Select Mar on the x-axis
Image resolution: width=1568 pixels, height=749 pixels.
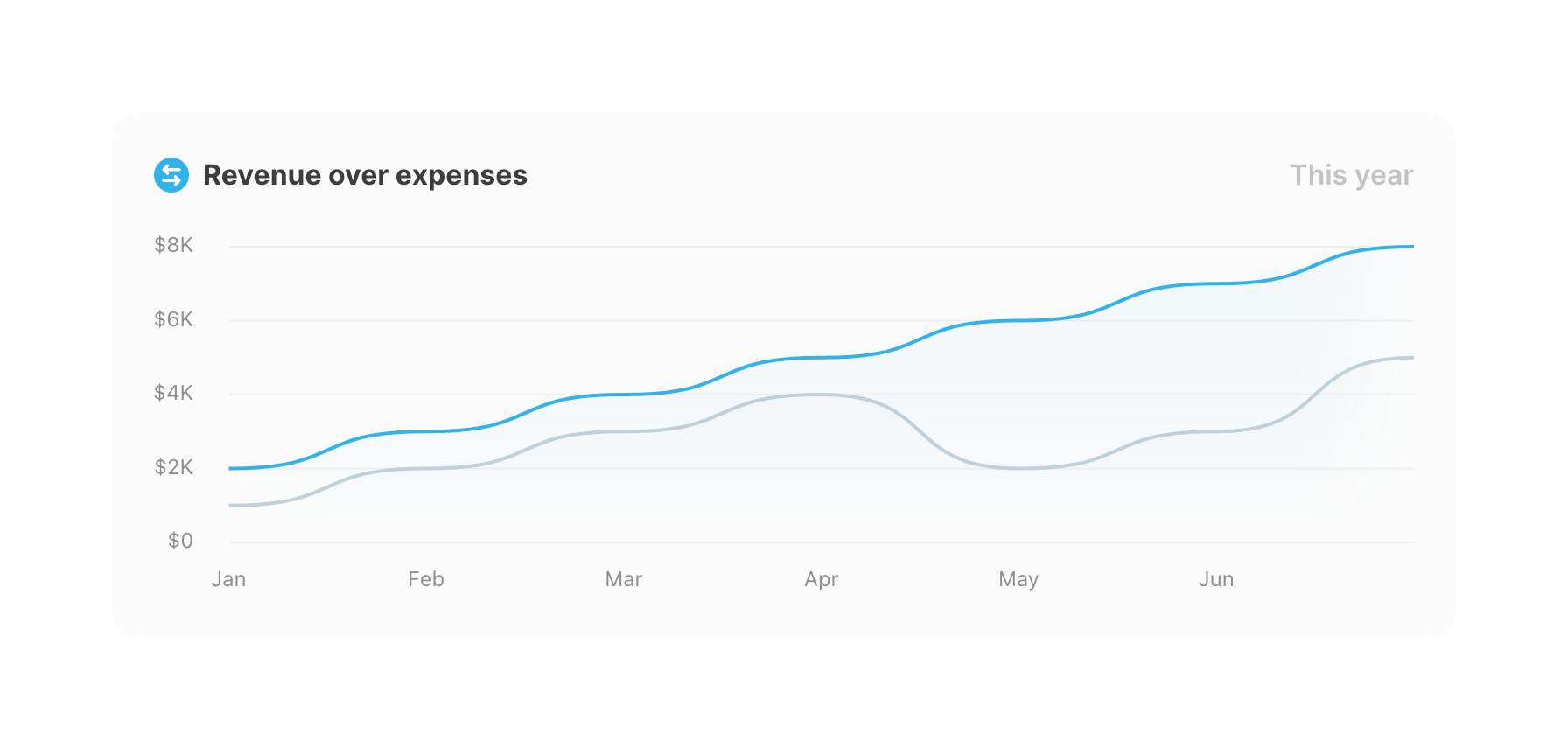[x=624, y=579]
